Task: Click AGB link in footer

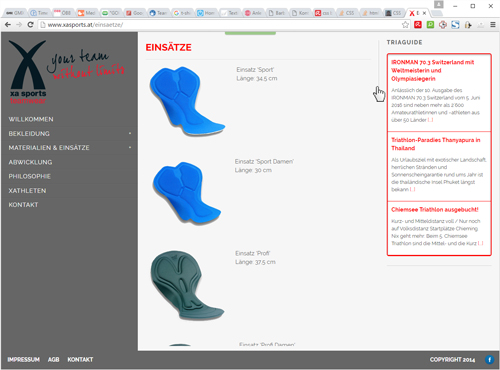Action: 53,360
